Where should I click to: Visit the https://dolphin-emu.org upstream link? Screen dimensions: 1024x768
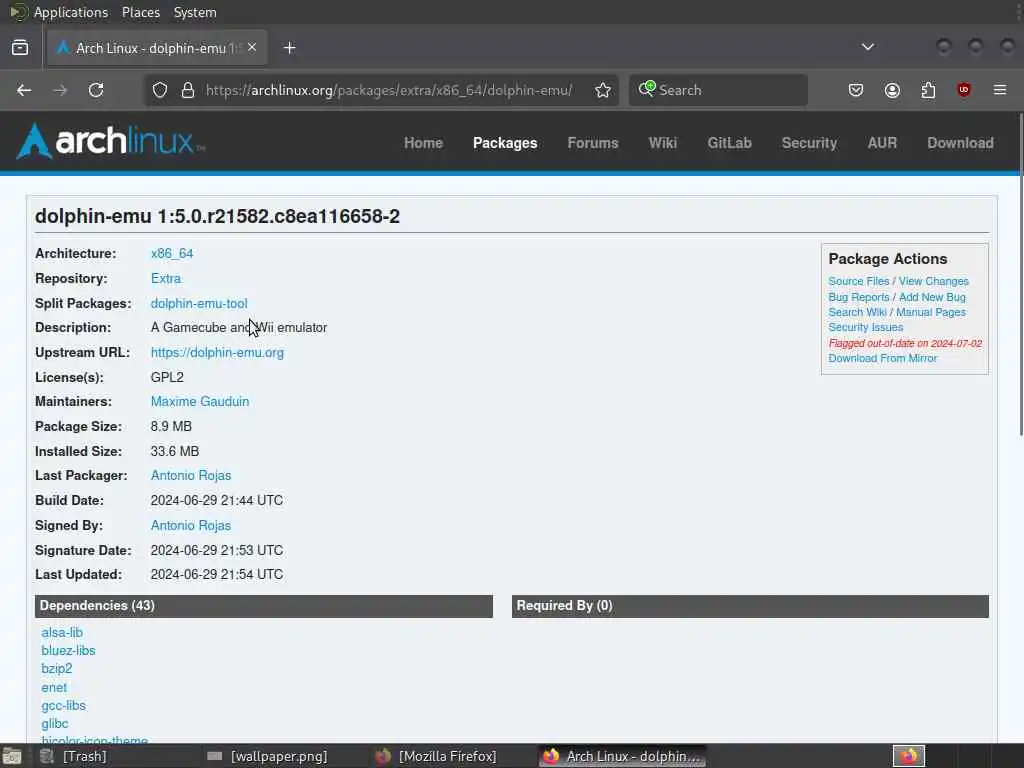point(217,353)
